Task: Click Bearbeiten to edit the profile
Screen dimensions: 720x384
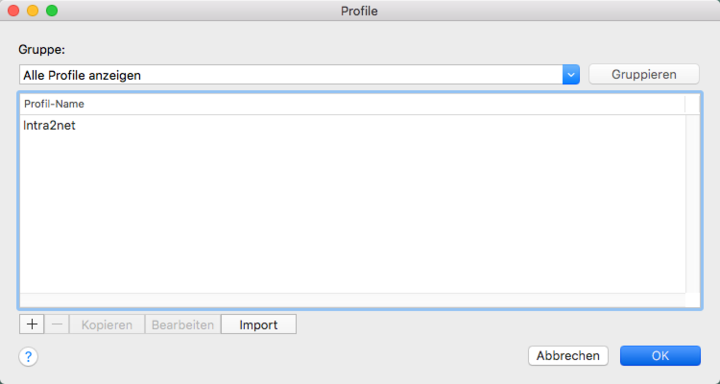Action: 183,324
